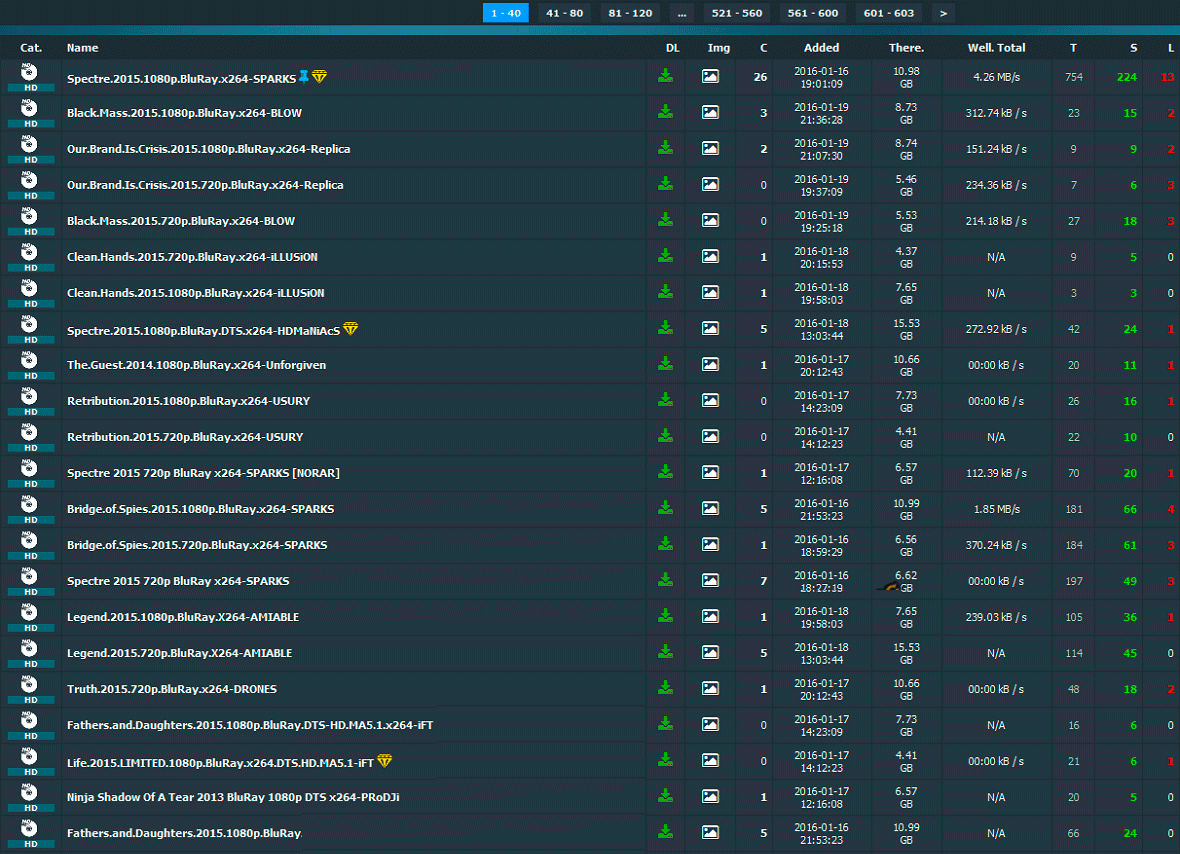The image size is (1180, 854).
Task: Sort by Added column header
Action: tap(821, 47)
